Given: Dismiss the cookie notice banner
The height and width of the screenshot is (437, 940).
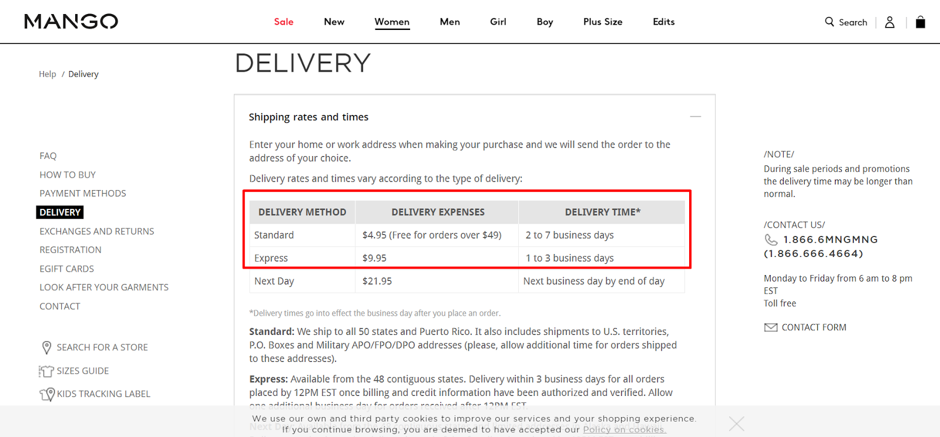Looking at the screenshot, I should pyautogui.click(x=737, y=424).
